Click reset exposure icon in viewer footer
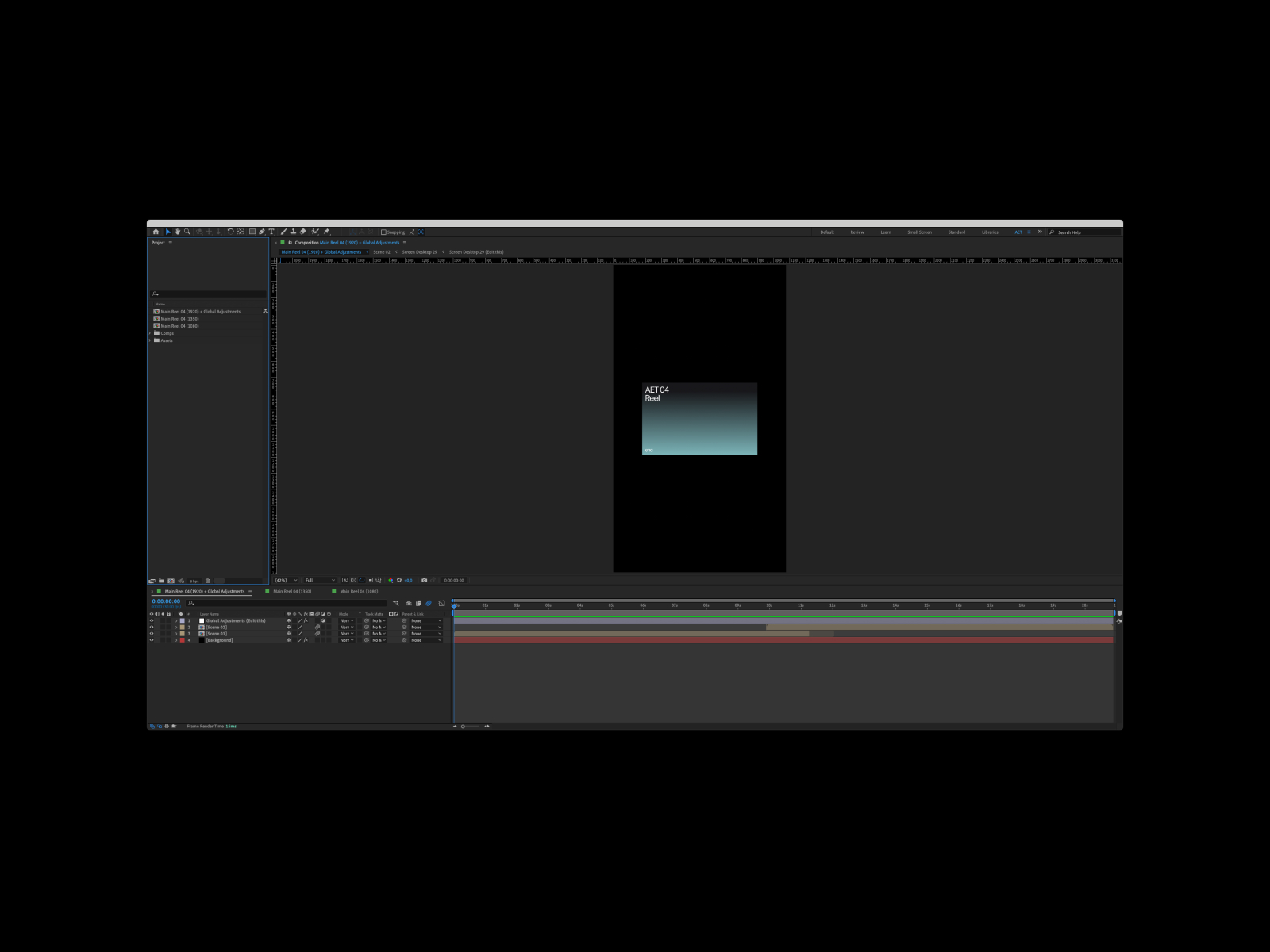Image resolution: width=1270 pixels, height=952 pixels. click(x=399, y=580)
